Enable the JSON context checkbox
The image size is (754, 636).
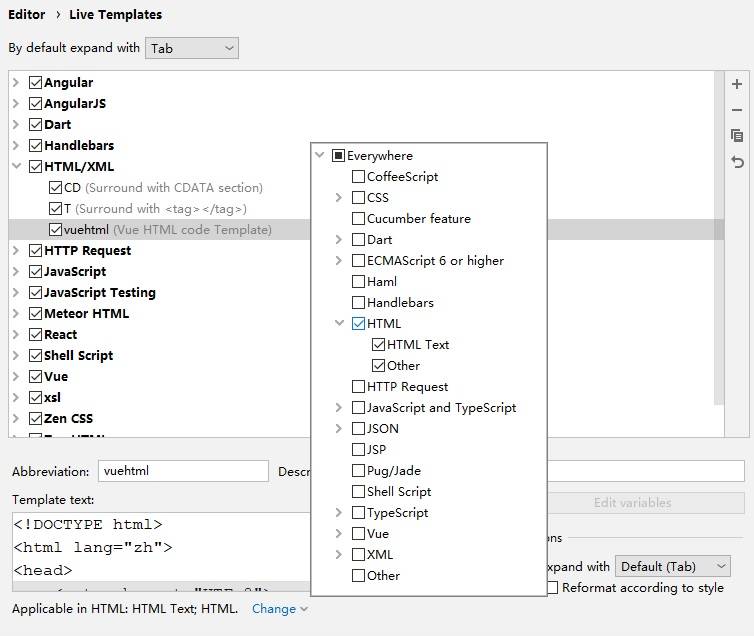(358, 429)
